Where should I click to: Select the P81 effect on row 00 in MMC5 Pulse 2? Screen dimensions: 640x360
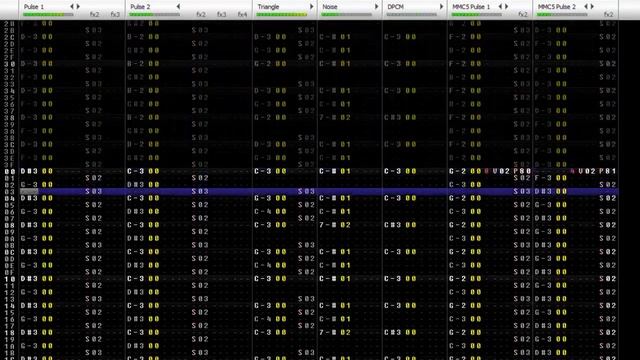point(608,171)
